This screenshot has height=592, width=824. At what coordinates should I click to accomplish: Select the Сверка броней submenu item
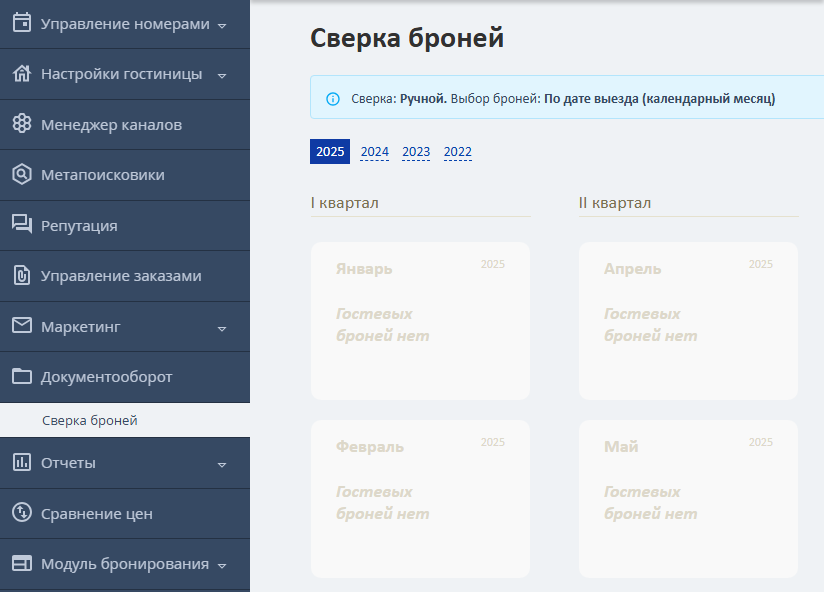point(125,420)
